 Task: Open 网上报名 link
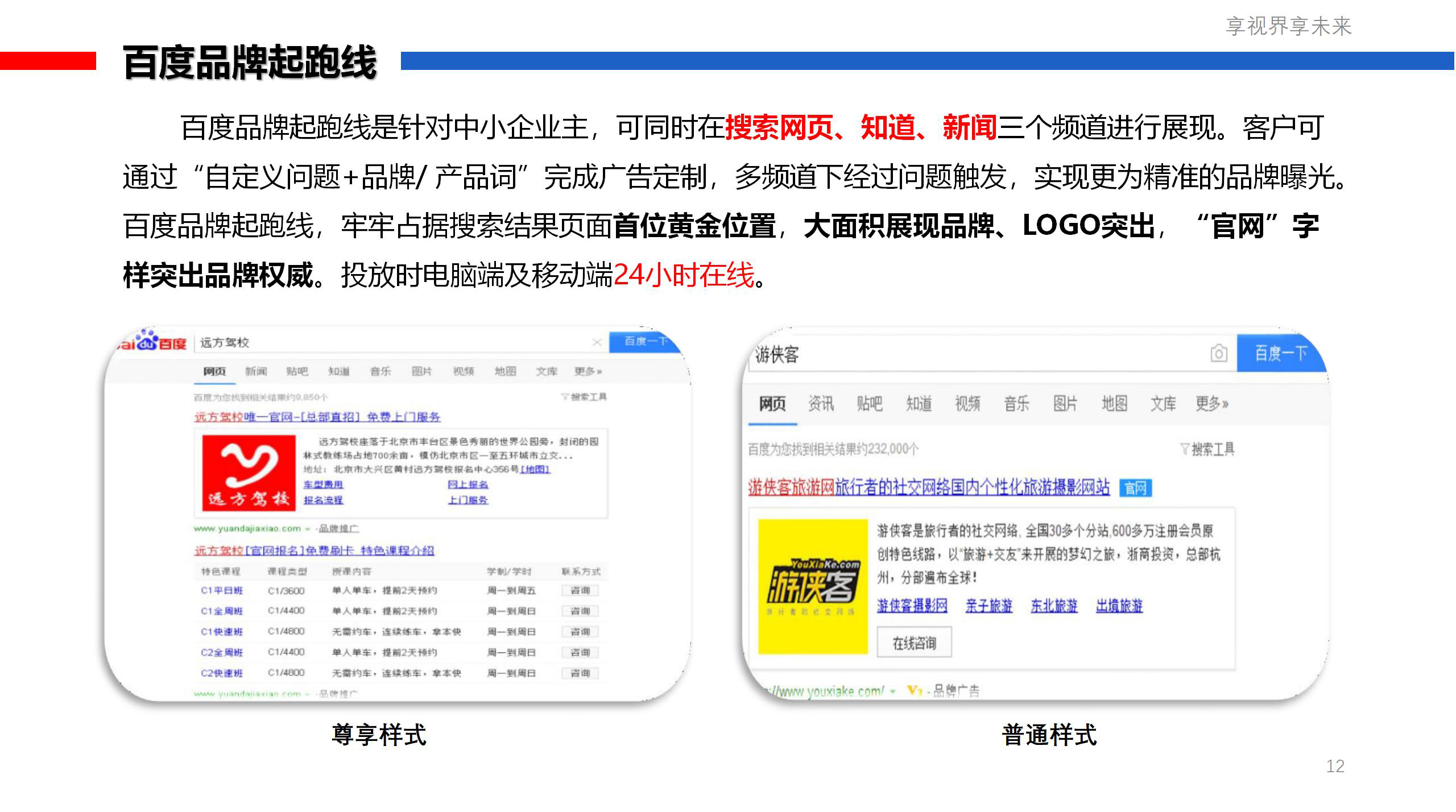coord(468,484)
